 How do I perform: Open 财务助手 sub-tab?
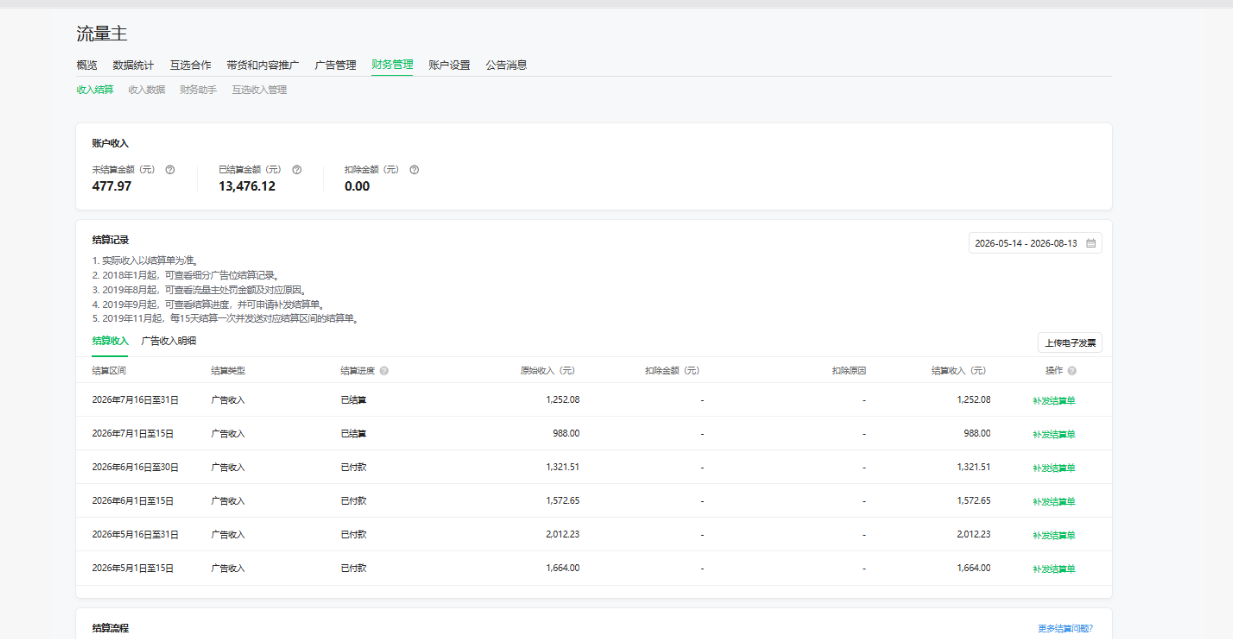point(198,90)
